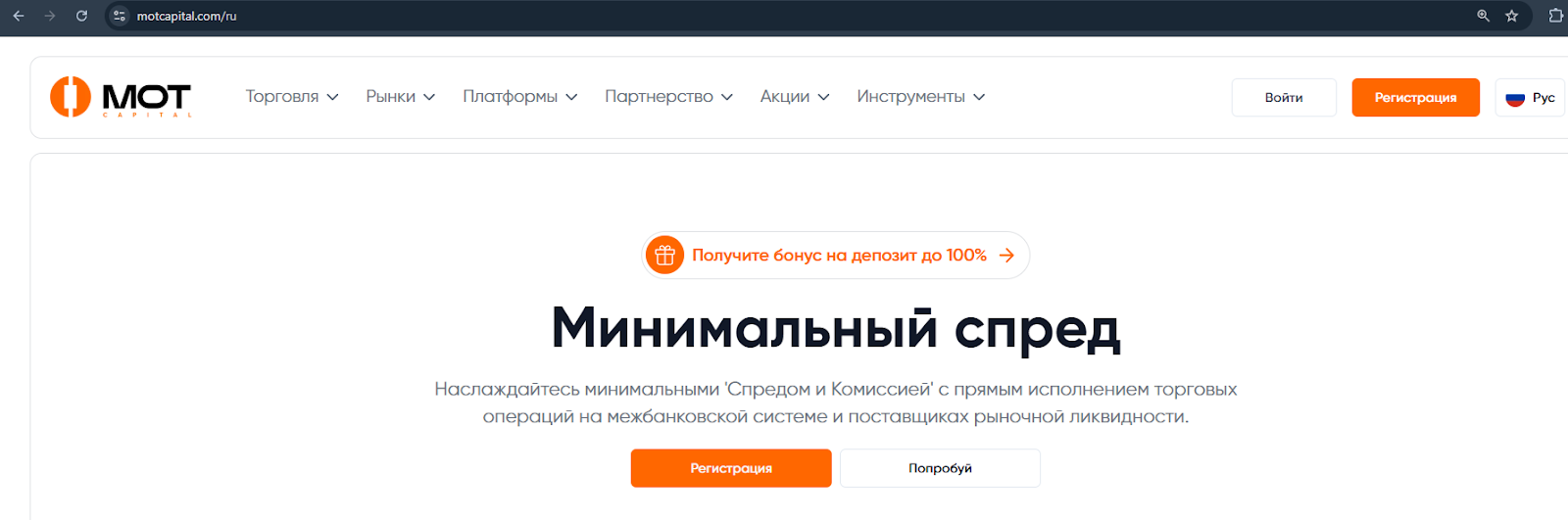Open the Инструменты menu
1568x520 pixels.
click(x=921, y=96)
